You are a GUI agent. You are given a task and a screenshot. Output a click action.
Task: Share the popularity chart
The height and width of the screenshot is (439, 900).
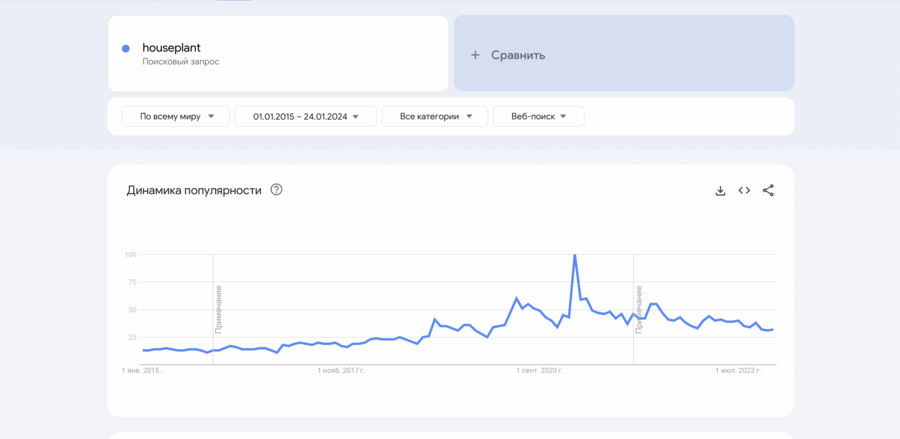pyautogui.click(x=768, y=191)
